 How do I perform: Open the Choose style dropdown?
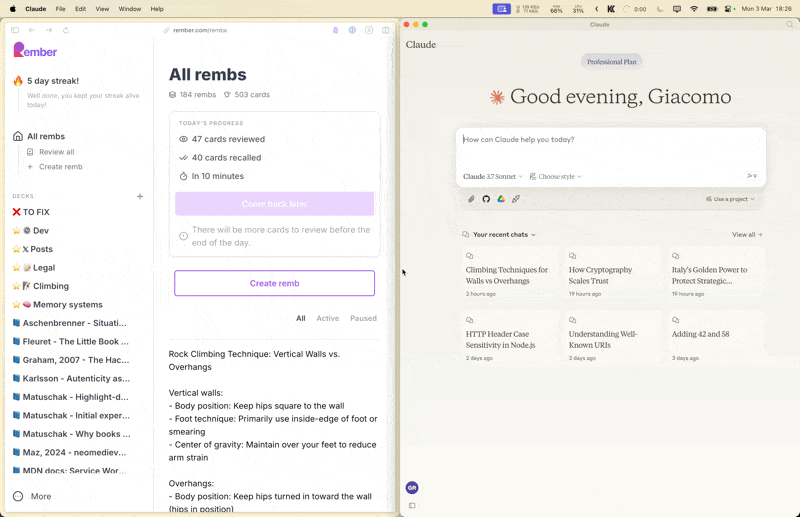click(555, 177)
